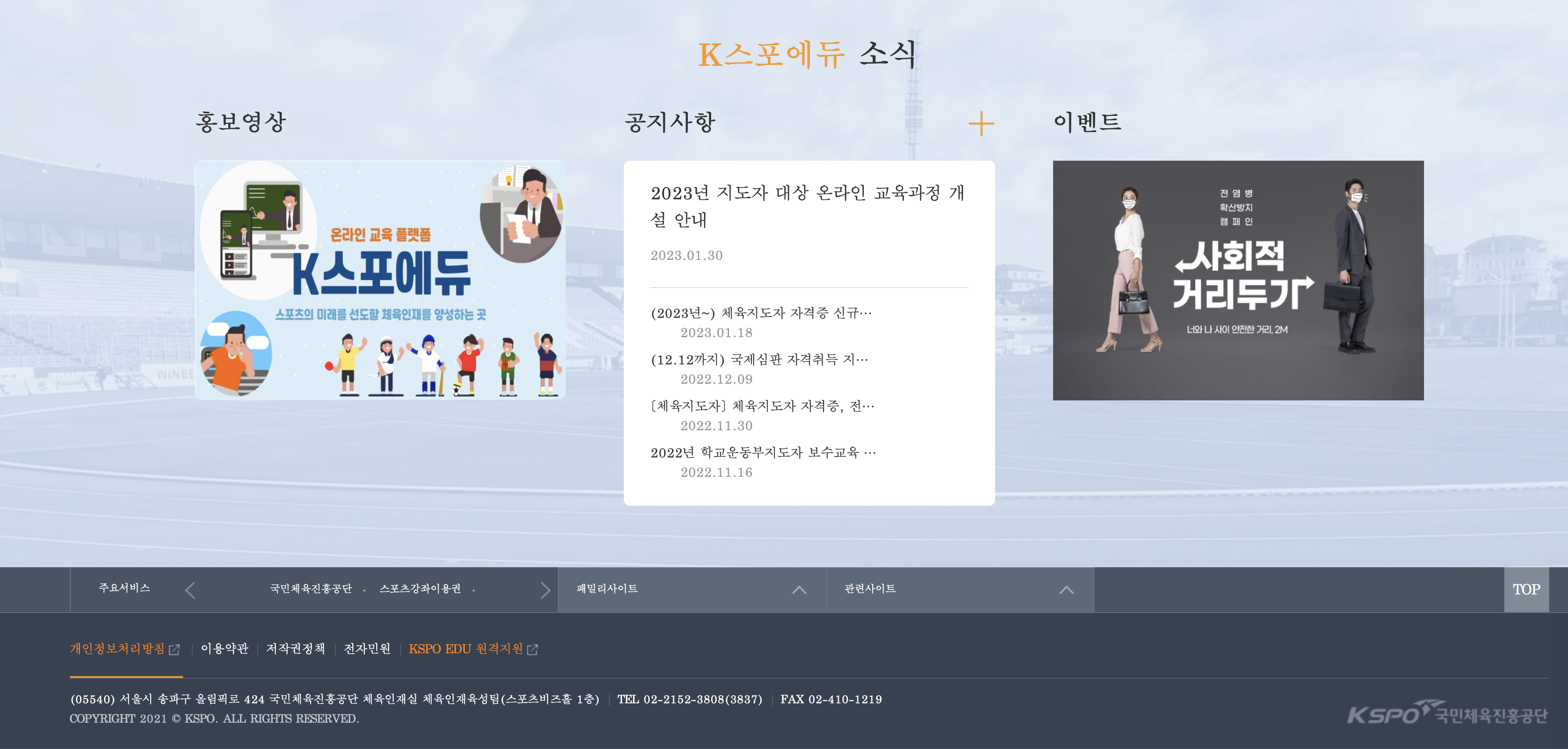Click external link icon next to KSPO EDU 원격지원
Viewport: 1568px width, 749px height.
[532, 650]
